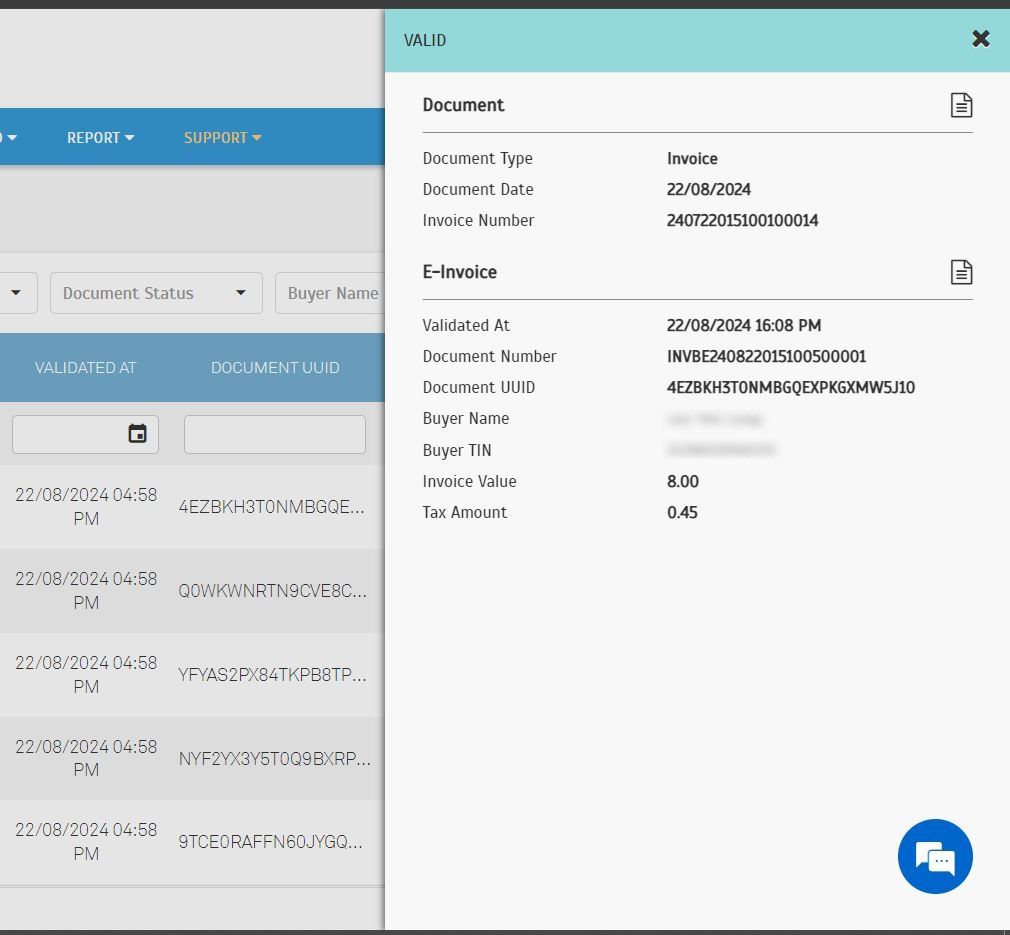Click document number INVBE240822015100500001
Viewport: 1010px width, 935px height.
766,357
